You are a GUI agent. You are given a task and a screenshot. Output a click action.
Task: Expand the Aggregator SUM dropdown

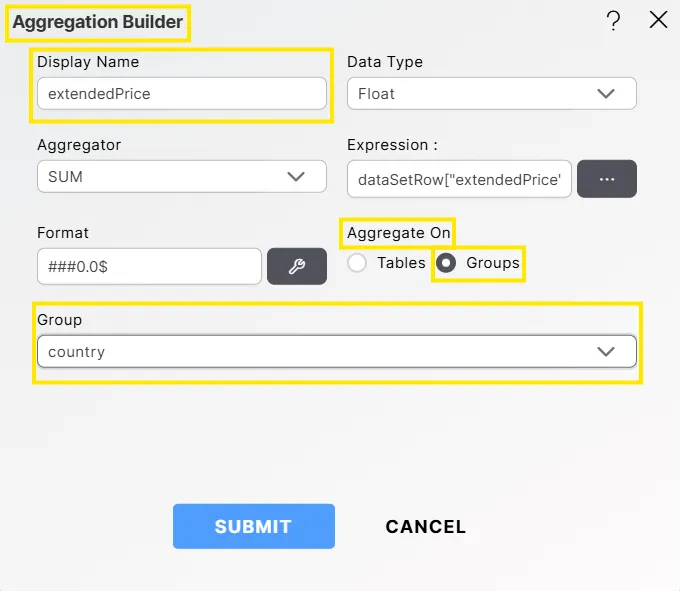point(181,176)
